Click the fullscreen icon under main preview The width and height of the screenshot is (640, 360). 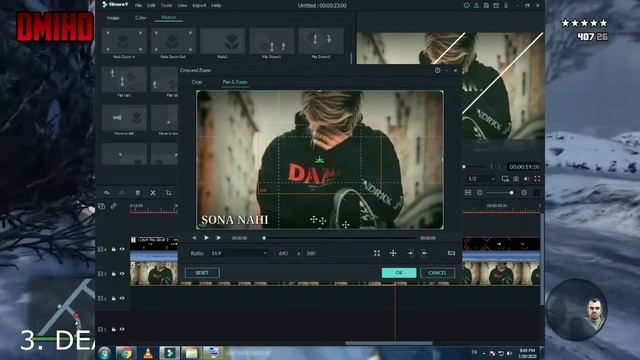537,179
